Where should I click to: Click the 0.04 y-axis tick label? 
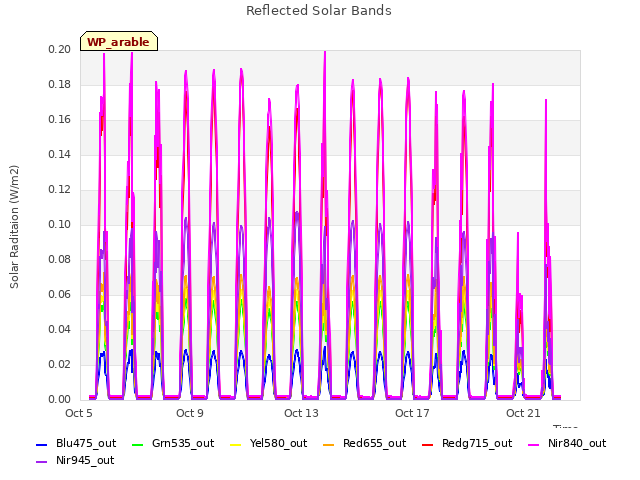coord(60,329)
